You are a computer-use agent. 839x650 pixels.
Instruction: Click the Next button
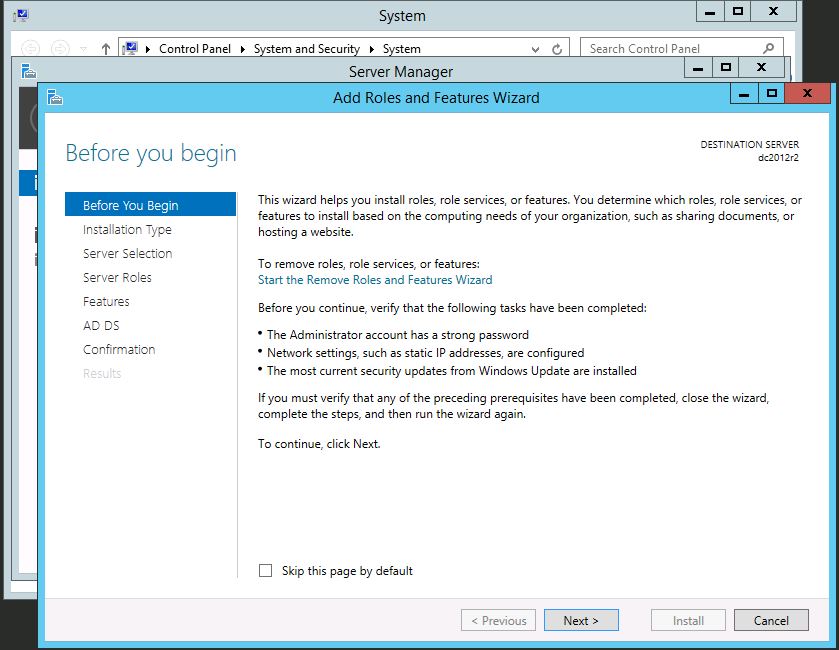tap(581, 620)
